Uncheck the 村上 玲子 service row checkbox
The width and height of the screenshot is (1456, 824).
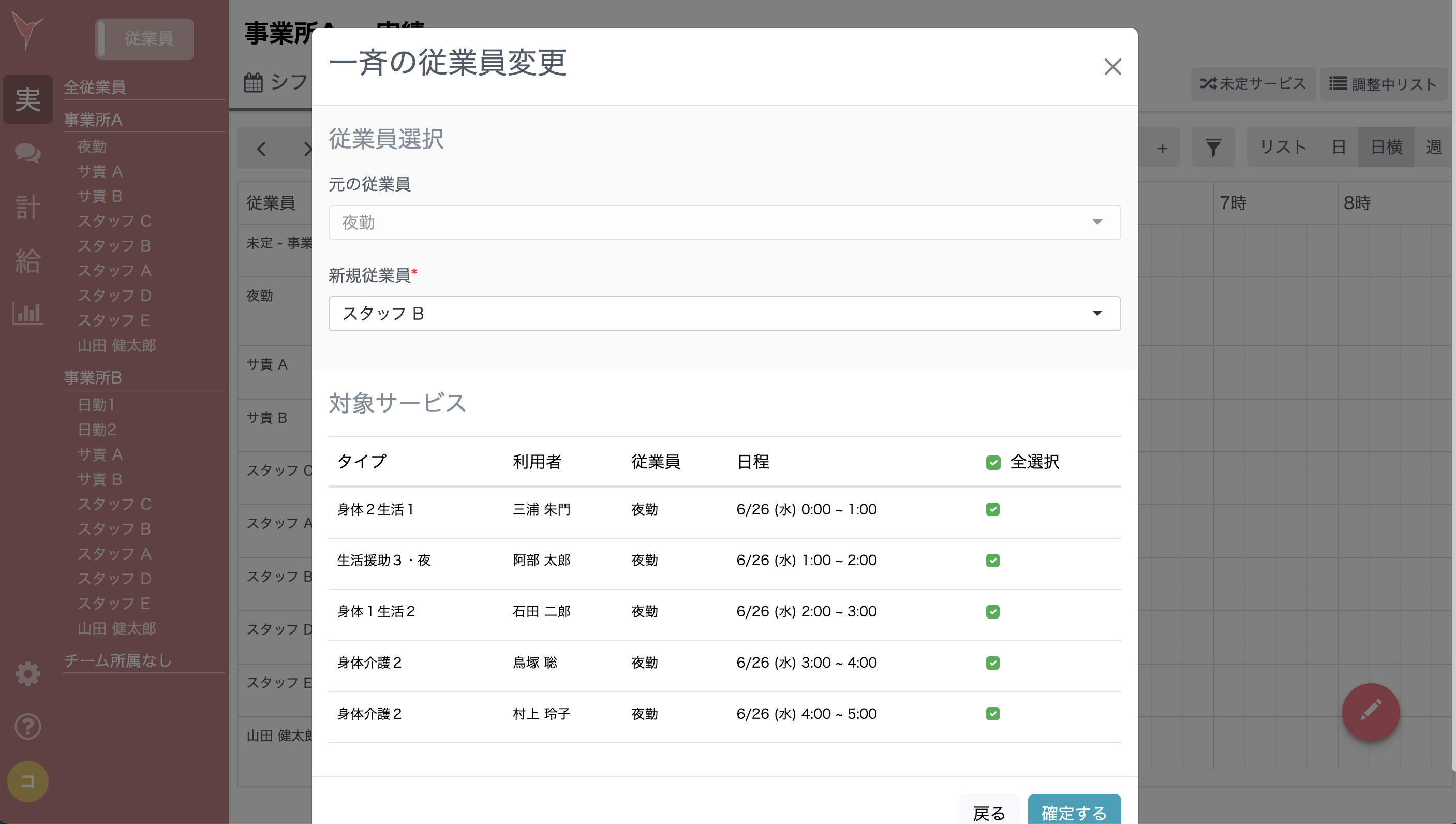[993, 714]
